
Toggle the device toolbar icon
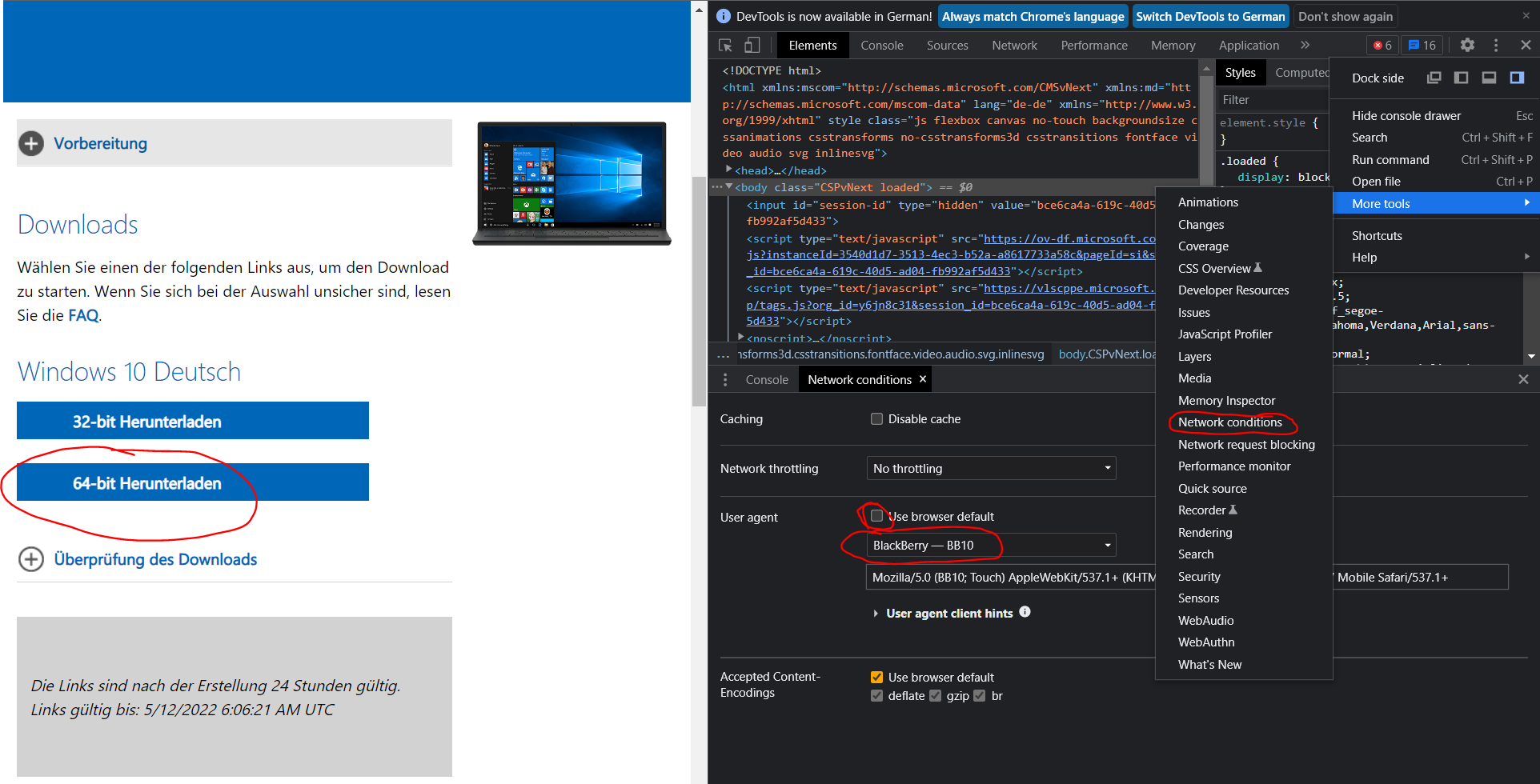pyautogui.click(x=752, y=46)
